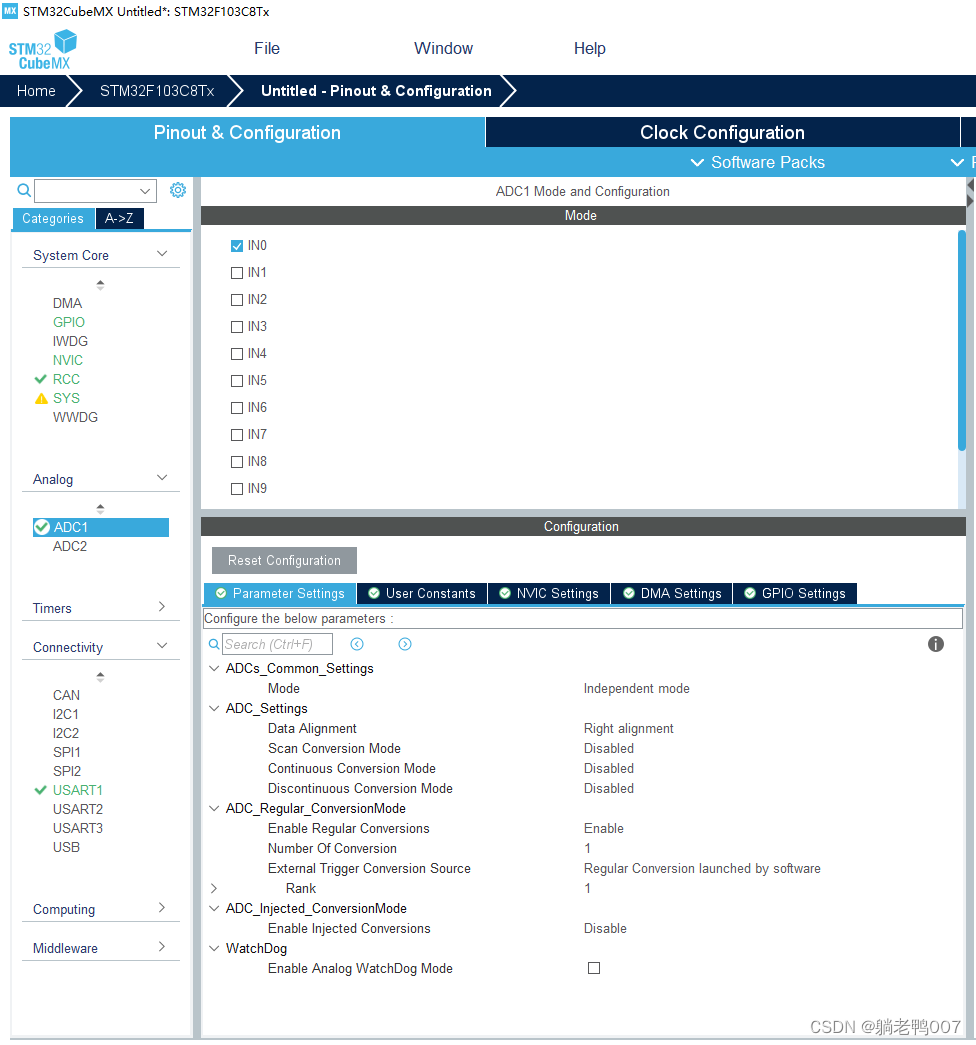Select I2C1 peripheral
The image size is (976, 1045).
tap(66, 714)
